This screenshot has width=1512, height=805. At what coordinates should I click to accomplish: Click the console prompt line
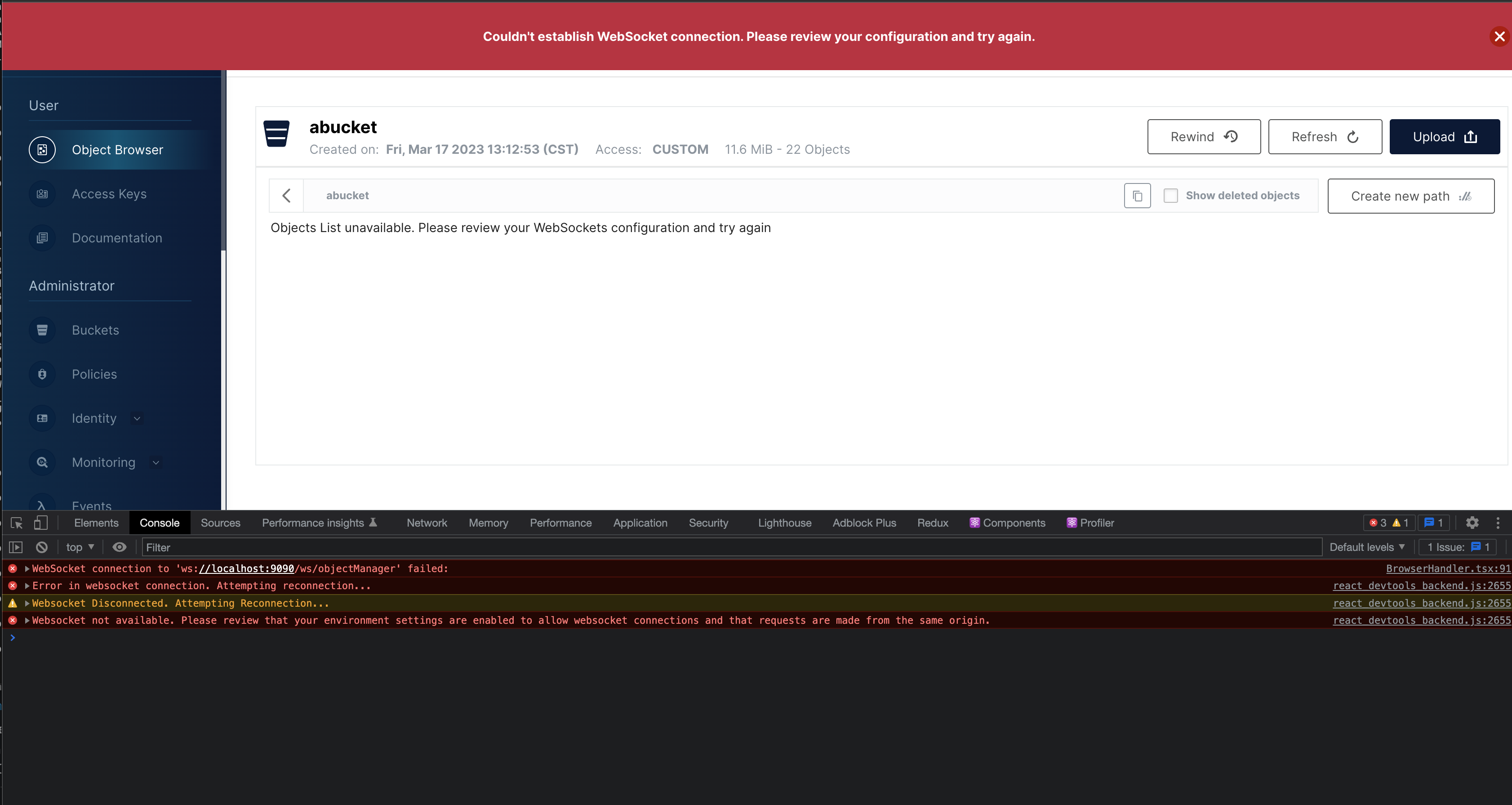pos(757,638)
